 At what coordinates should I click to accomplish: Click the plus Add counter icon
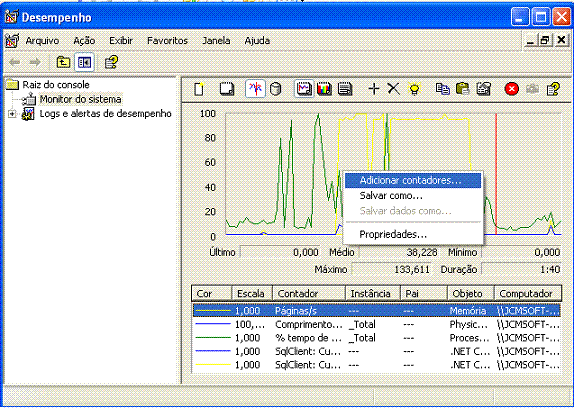point(374,89)
